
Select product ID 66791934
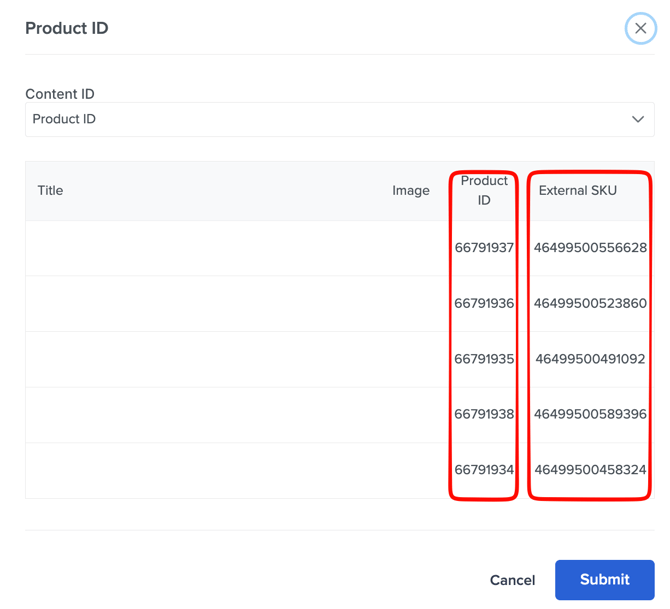(484, 470)
